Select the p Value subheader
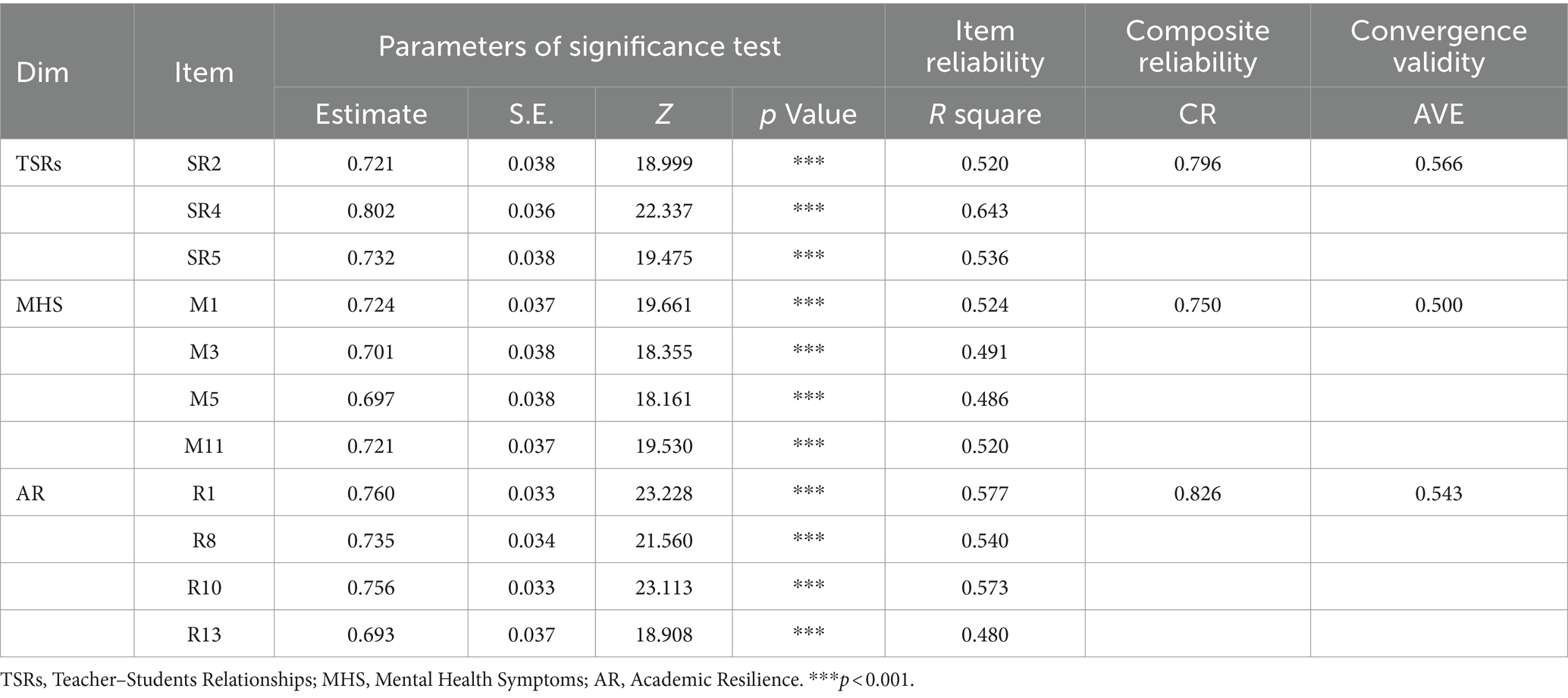Image resolution: width=1568 pixels, height=698 pixels. point(808,114)
